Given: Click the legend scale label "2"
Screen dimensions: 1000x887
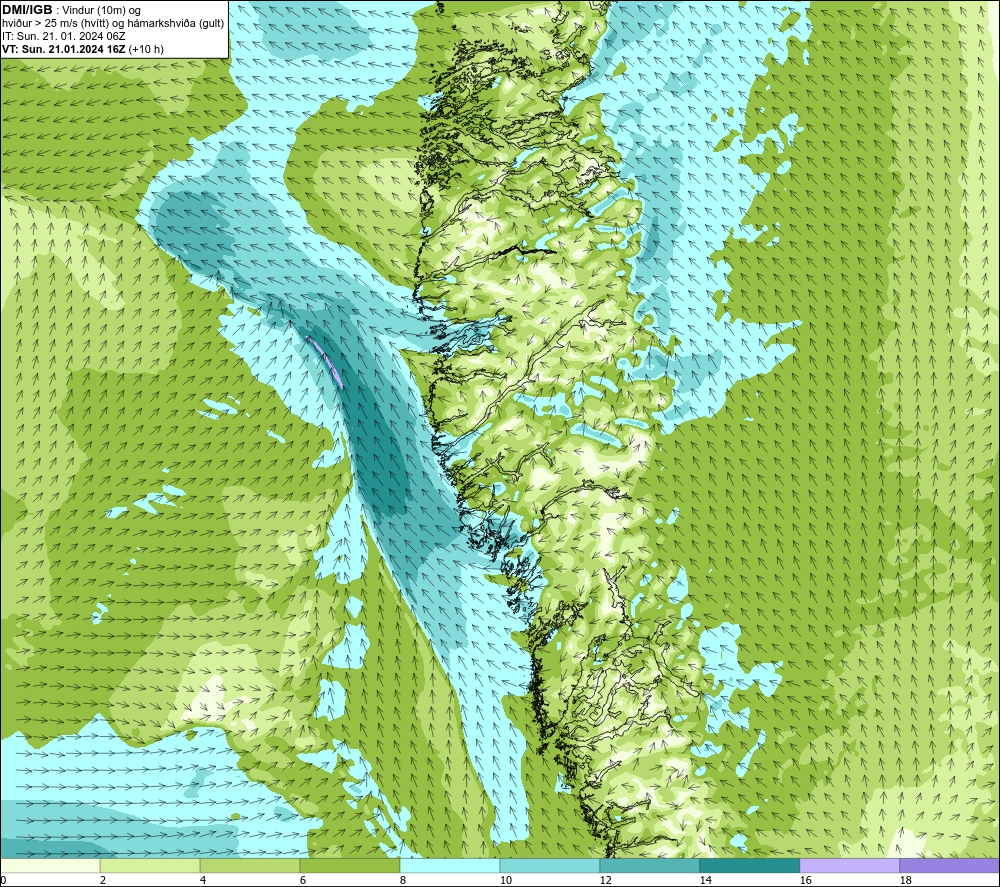Looking at the screenshot, I should [x=103, y=881].
